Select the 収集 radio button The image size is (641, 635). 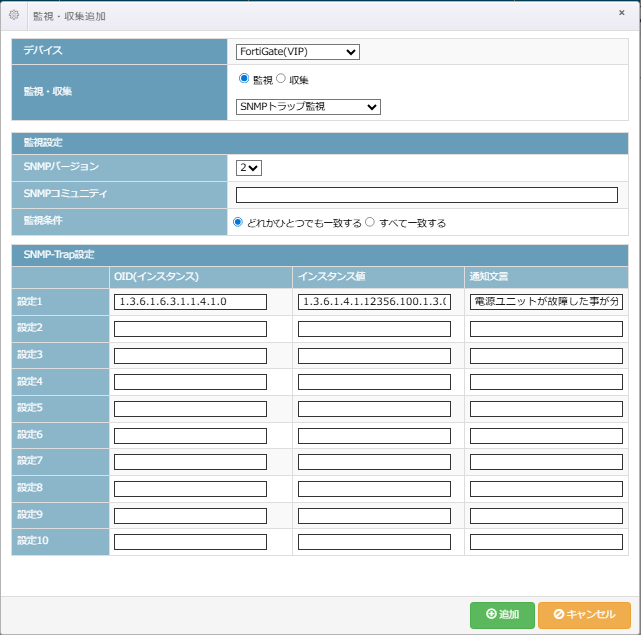281,79
